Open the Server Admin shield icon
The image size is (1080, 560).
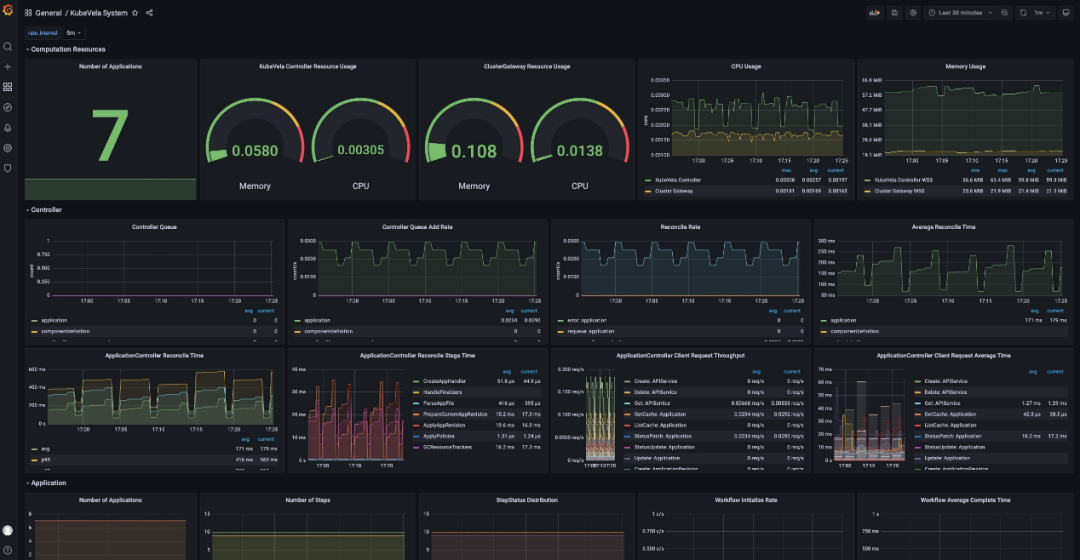click(x=7, y=168)
